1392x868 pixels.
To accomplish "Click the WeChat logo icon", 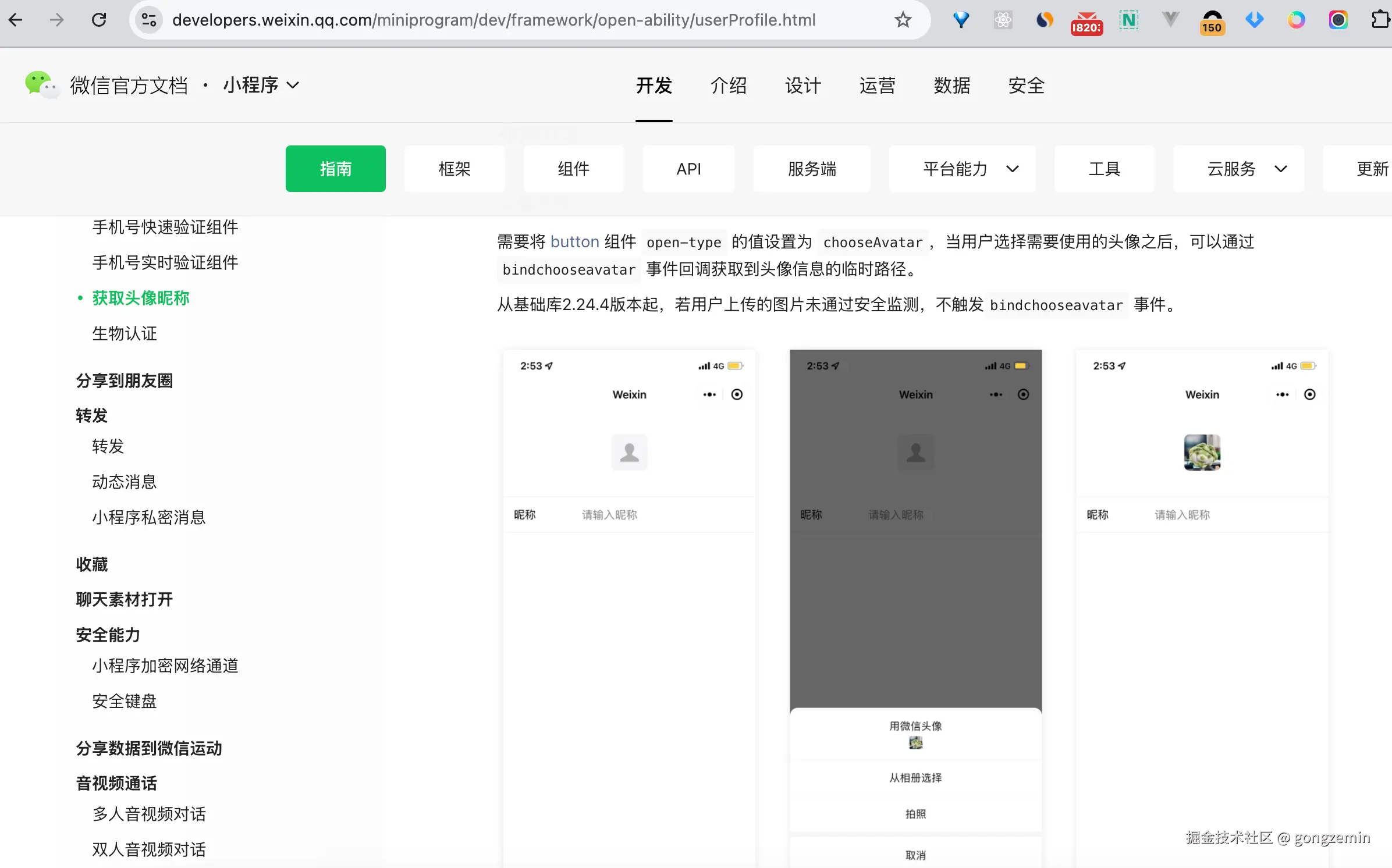I will [41, 85].
